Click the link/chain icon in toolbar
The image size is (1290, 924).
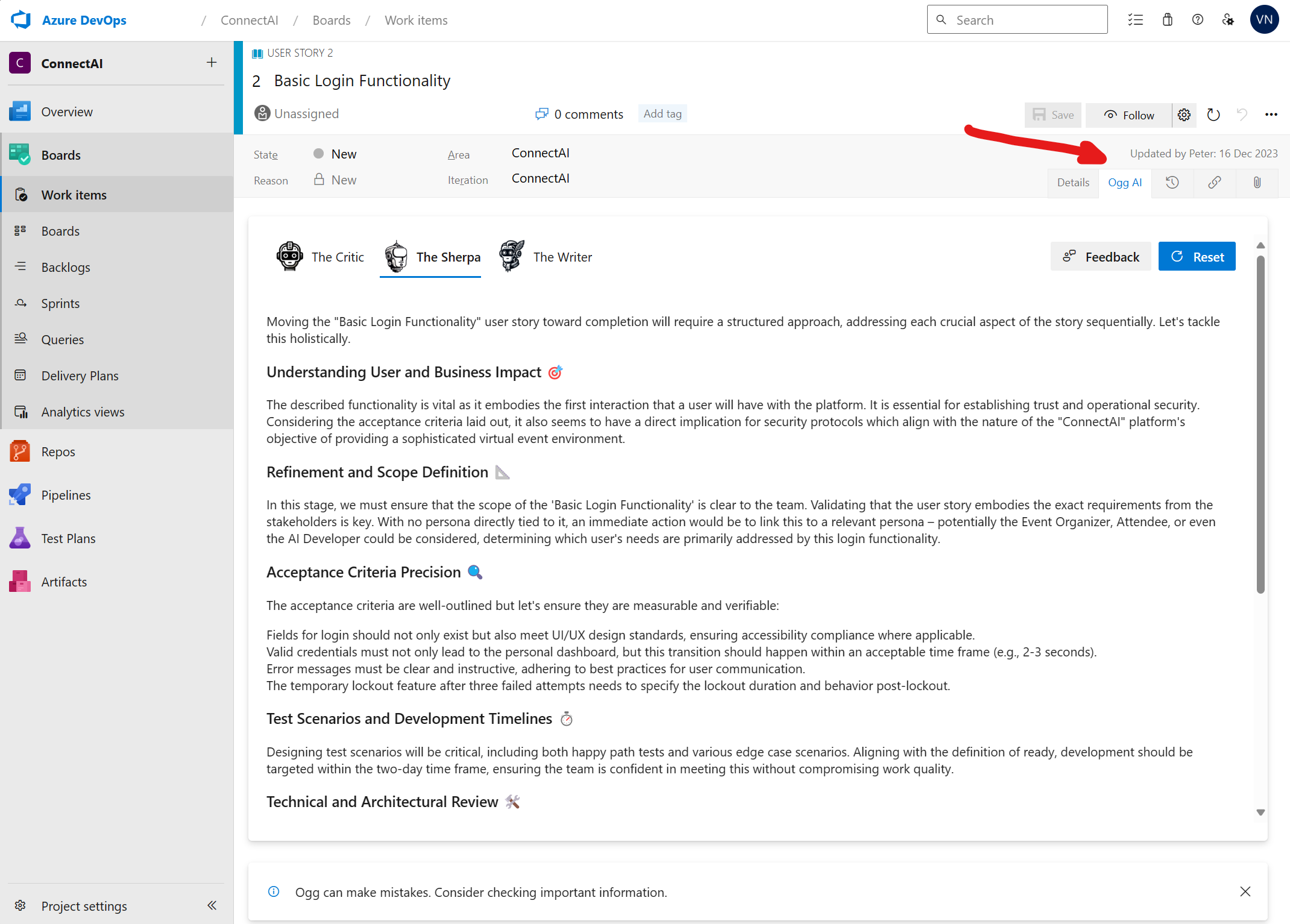click(1214, 182)
